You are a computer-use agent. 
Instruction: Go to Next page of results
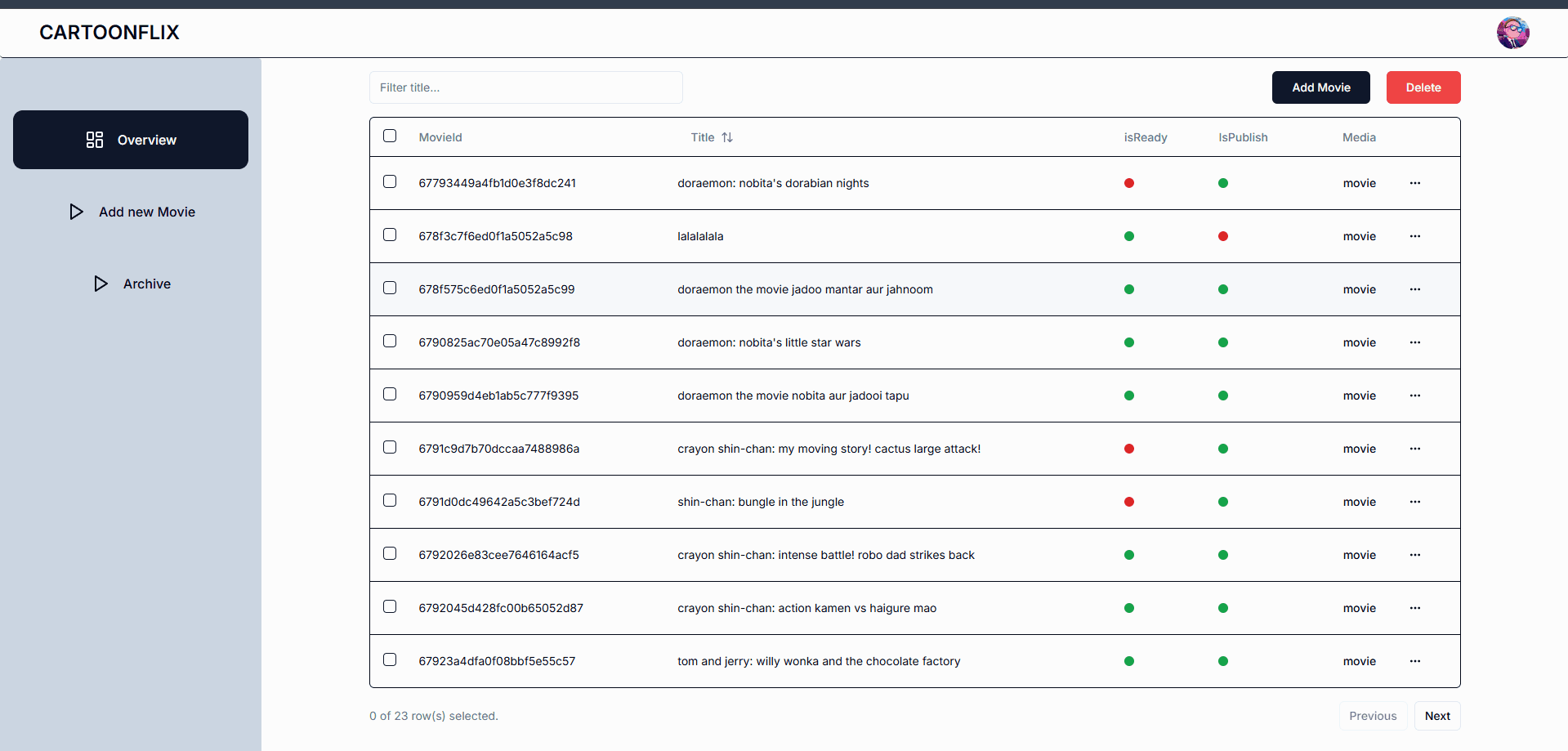coord(1437,716)
